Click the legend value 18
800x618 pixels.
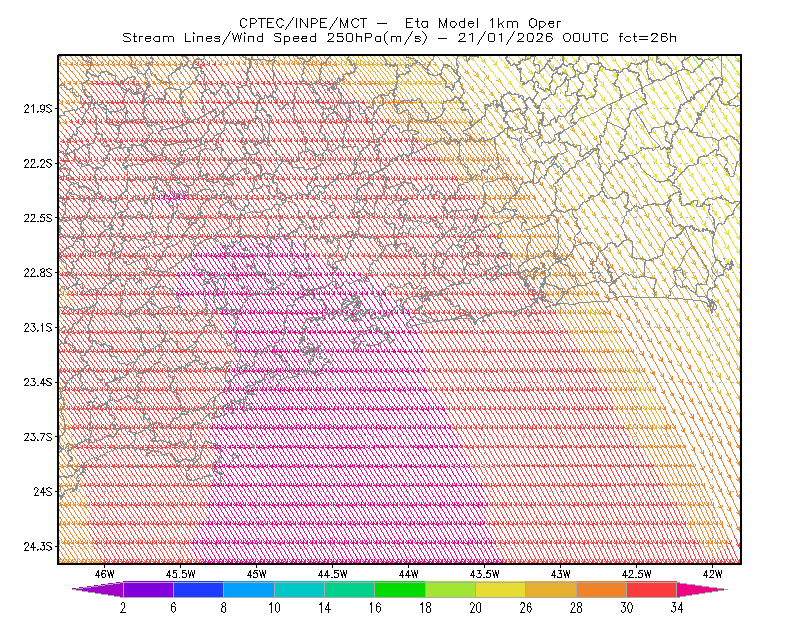(425, 608)
